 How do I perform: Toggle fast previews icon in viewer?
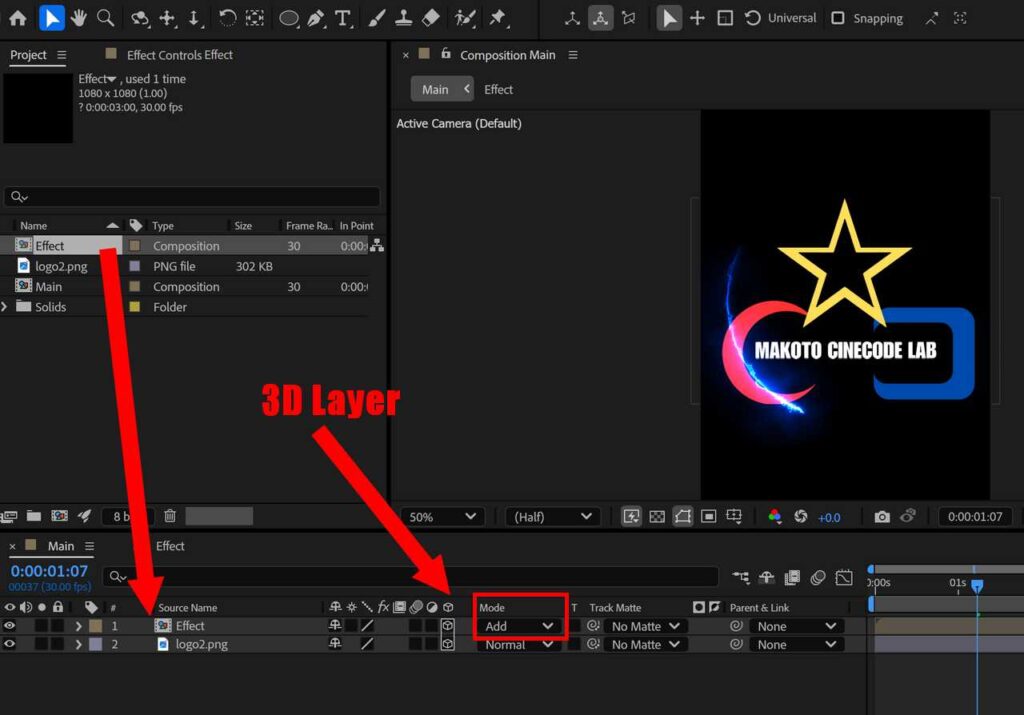(x=631, y=516)
